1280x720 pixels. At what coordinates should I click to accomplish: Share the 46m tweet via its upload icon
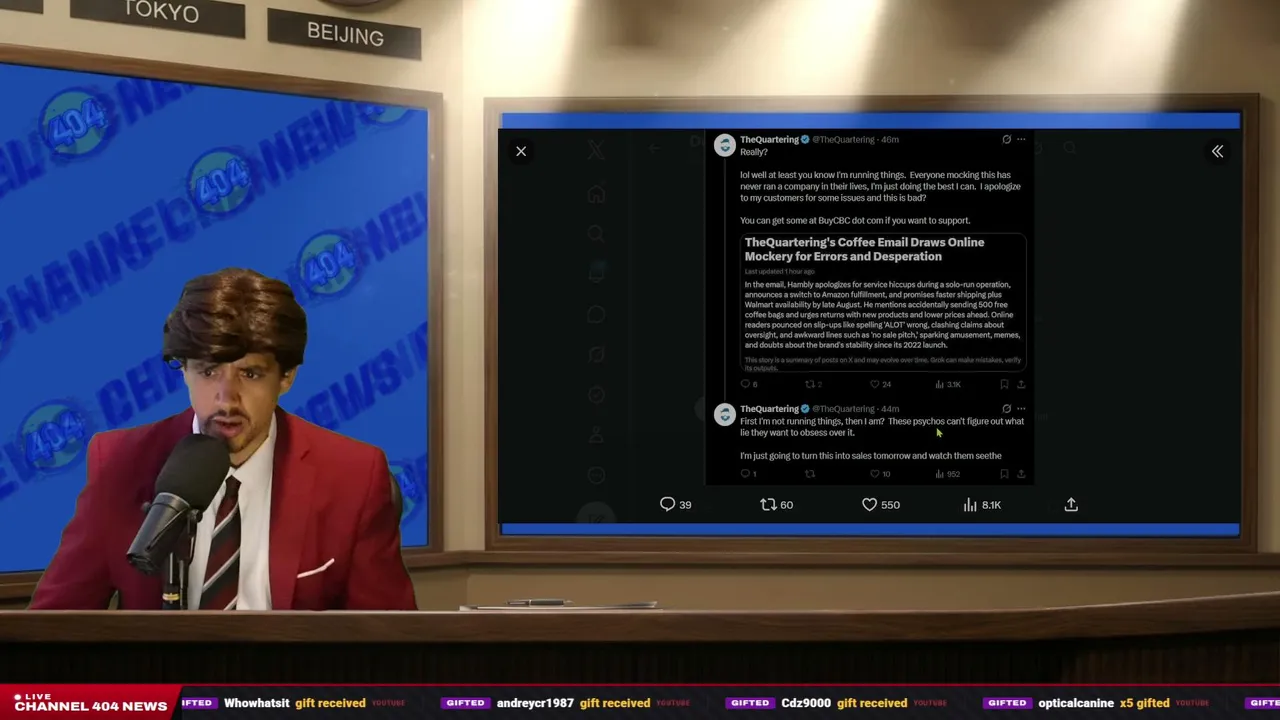point(1021,384)
